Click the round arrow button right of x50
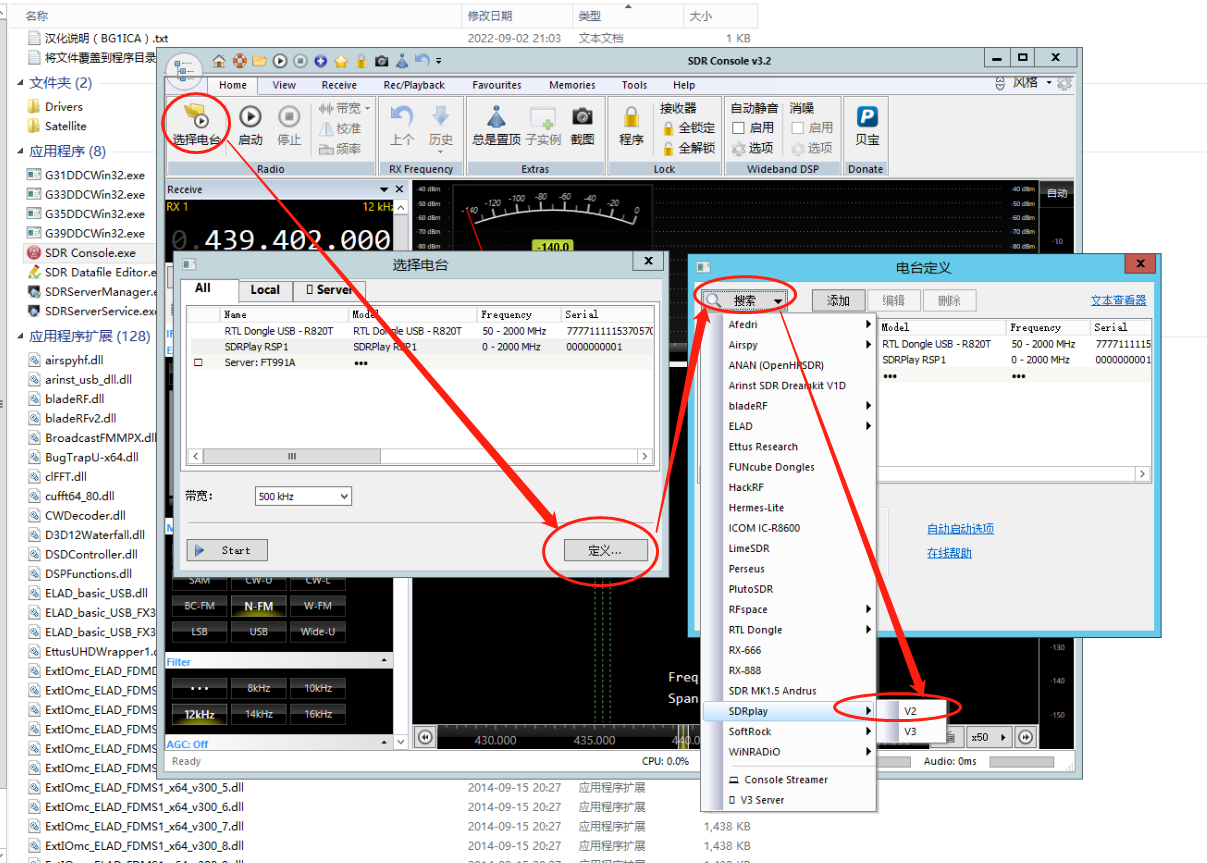This screenshot has width=1207, height=863. pos(1026,737)
